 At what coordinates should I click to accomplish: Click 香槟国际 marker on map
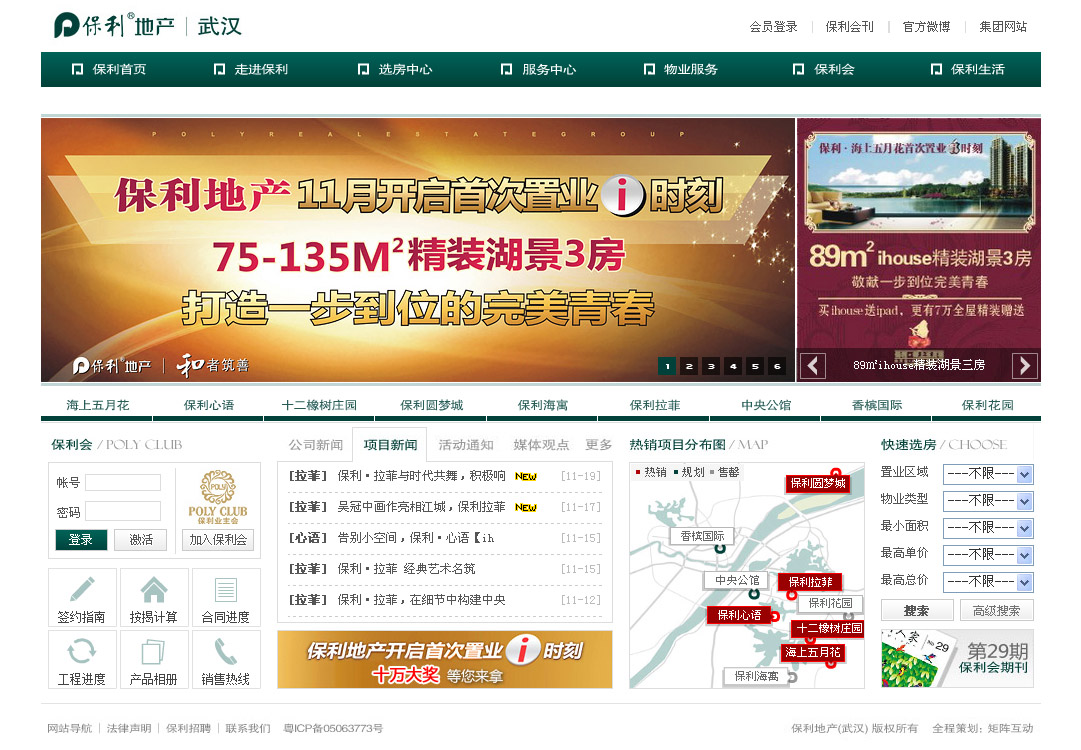(x=703, y=536)
